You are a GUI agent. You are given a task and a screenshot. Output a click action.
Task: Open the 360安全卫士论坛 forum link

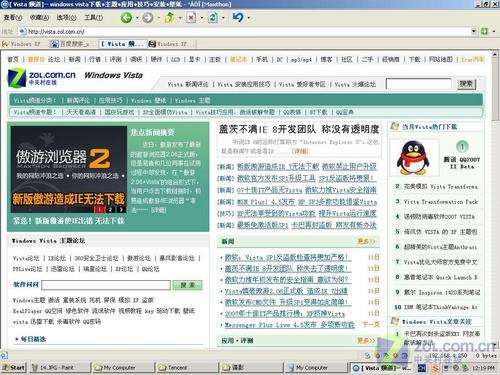coord(96,258)
